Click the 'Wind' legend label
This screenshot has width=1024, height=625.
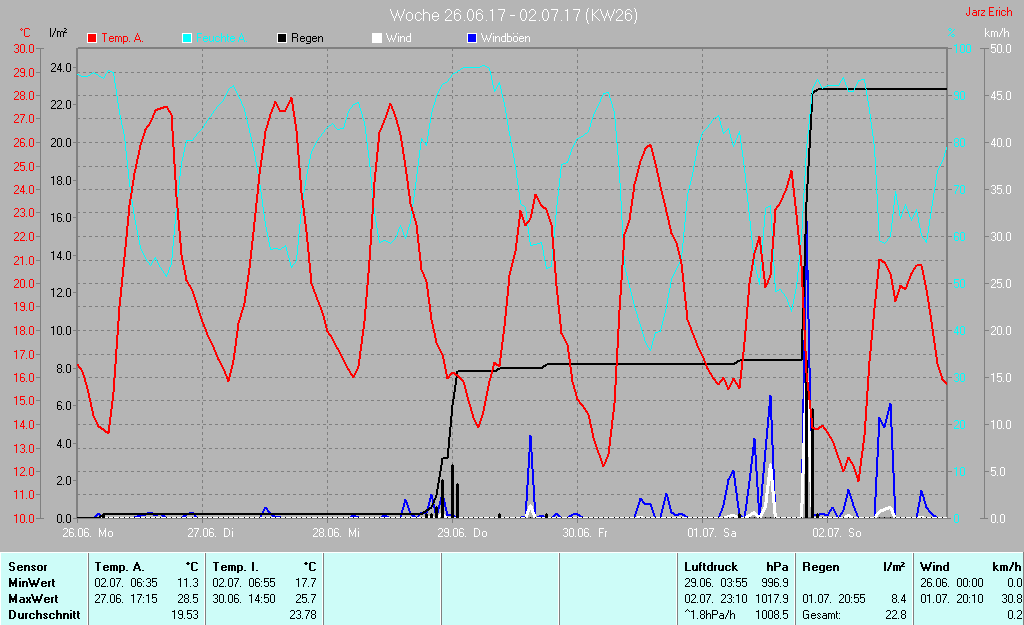point(398,39)
